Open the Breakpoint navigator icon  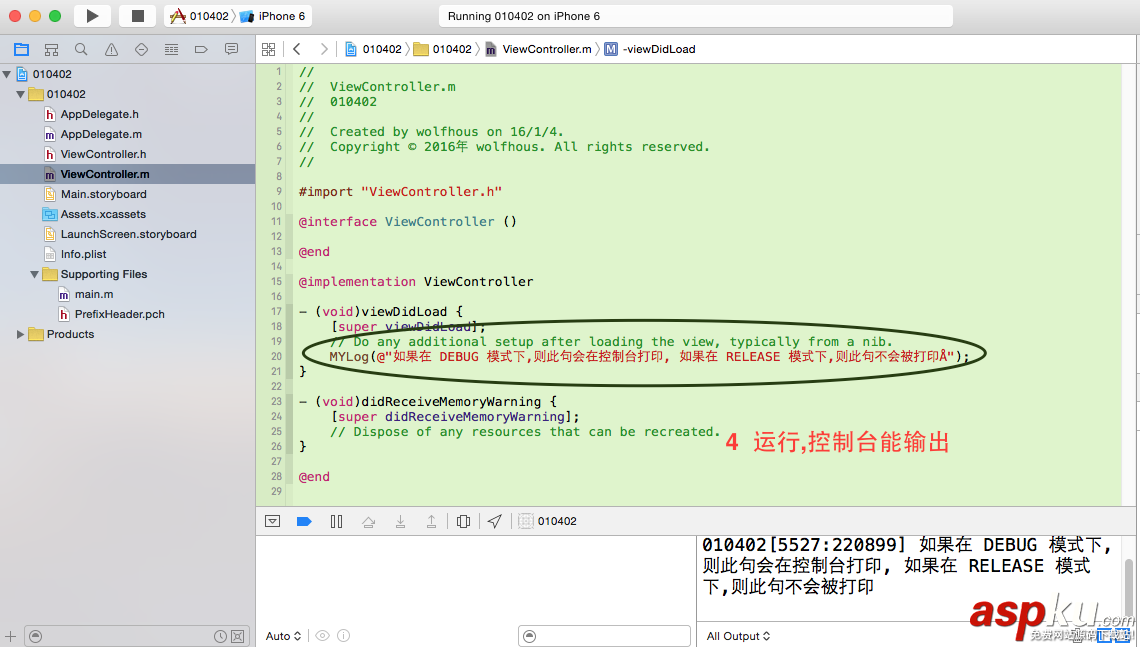pyautogui.click(x=201, y=48)
